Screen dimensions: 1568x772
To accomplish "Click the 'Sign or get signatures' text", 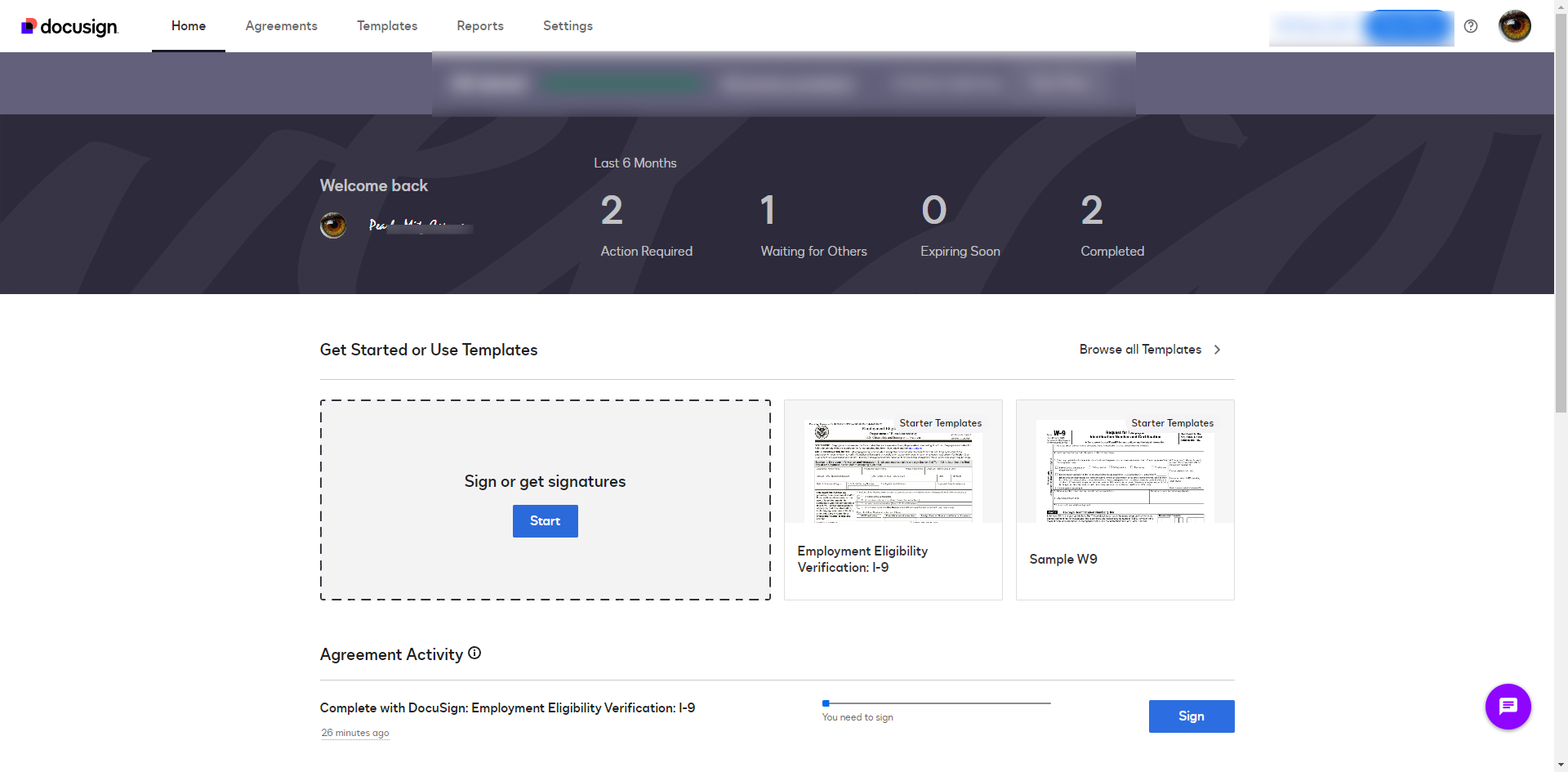I will click(x=546, y=482).
